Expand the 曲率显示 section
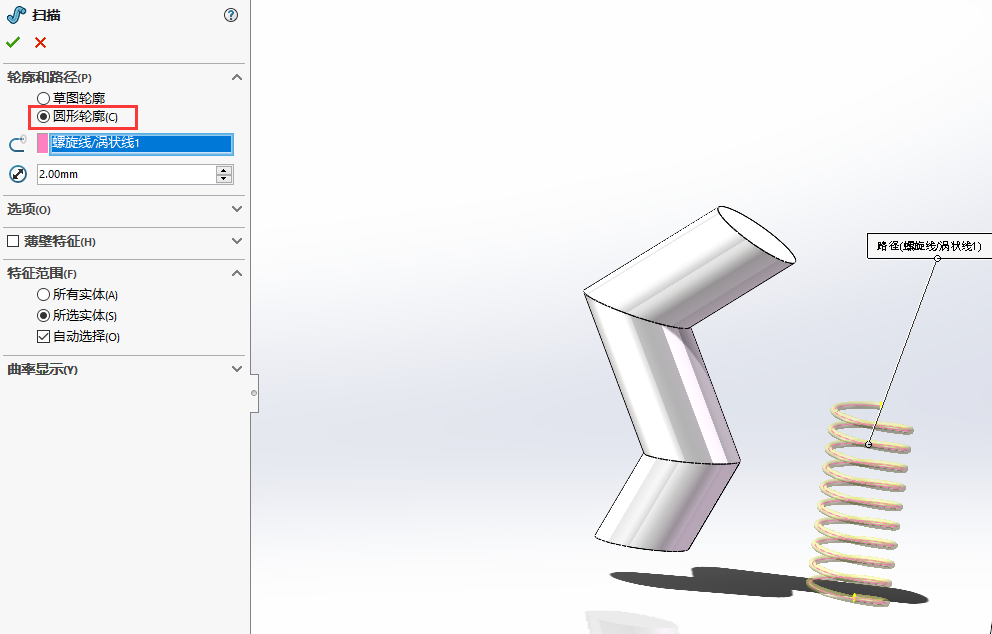The height and width of the screenshot is (634, 992). coord(237,369)
